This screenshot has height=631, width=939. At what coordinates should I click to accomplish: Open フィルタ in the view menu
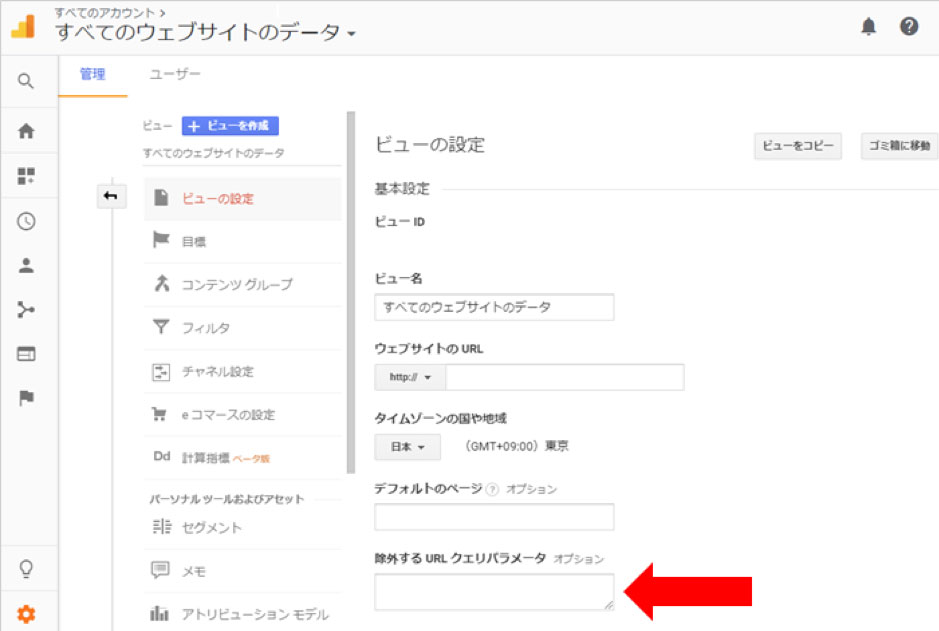tap(206, 328)
